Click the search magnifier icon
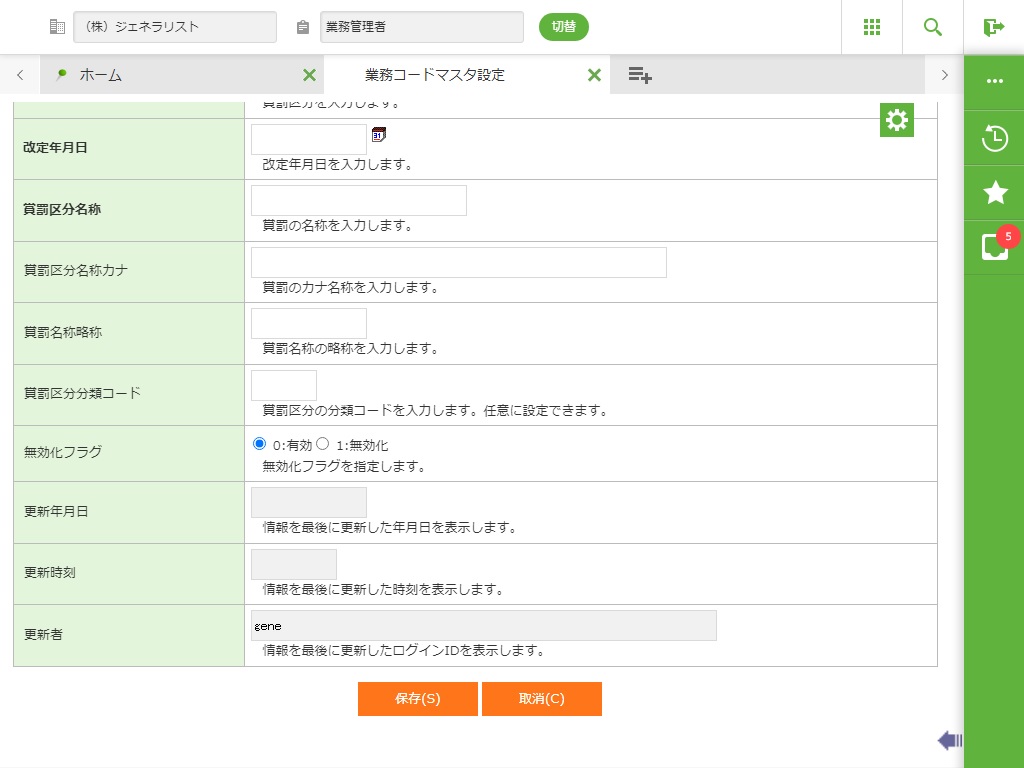 [x=933, y=27]
